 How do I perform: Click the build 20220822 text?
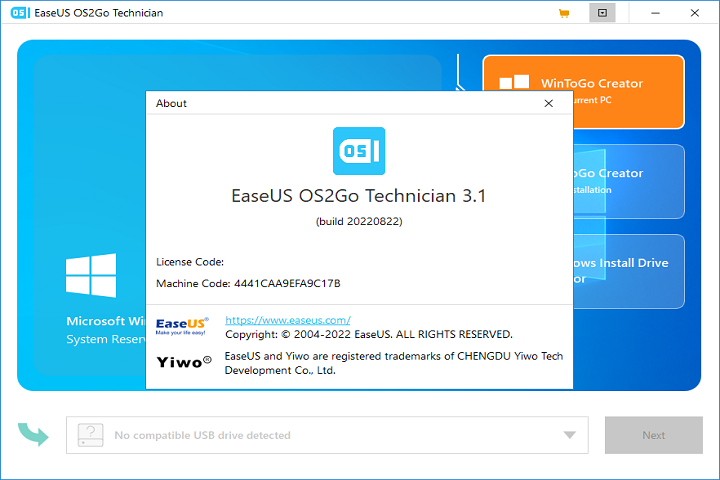pyautogui.click(x=359, y=221)
